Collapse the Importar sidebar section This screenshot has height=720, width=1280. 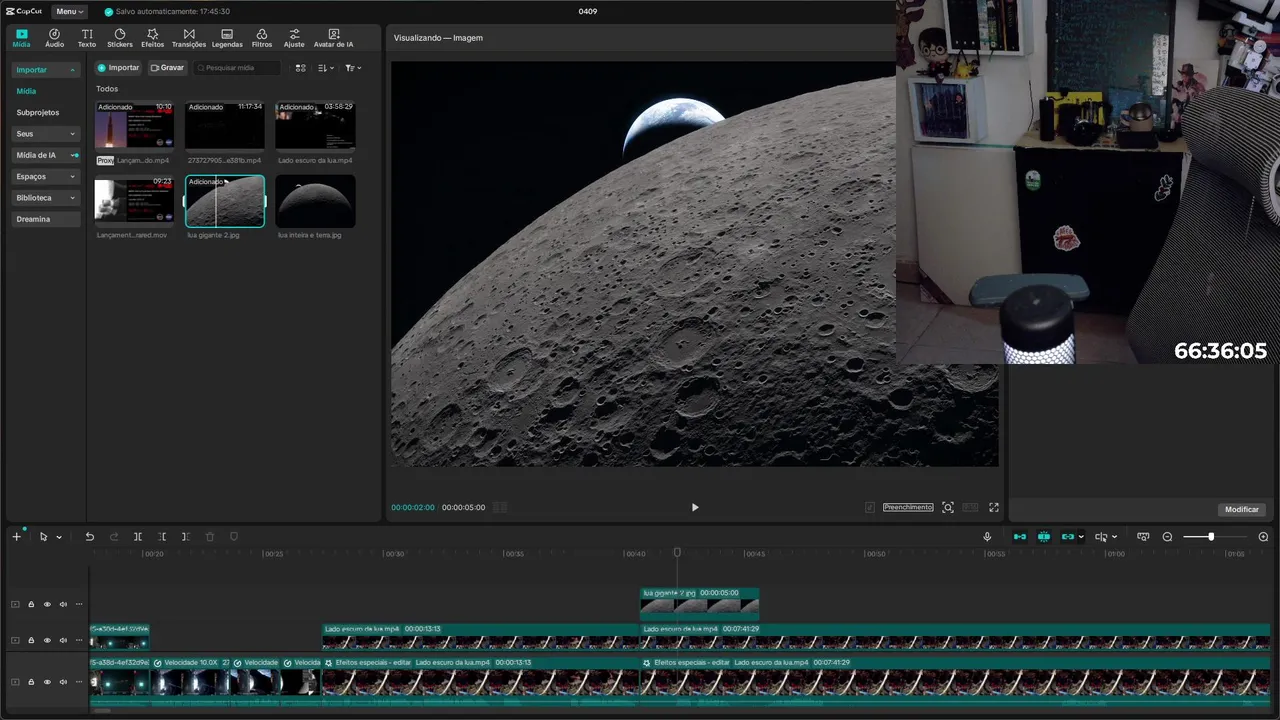[46, 70]
